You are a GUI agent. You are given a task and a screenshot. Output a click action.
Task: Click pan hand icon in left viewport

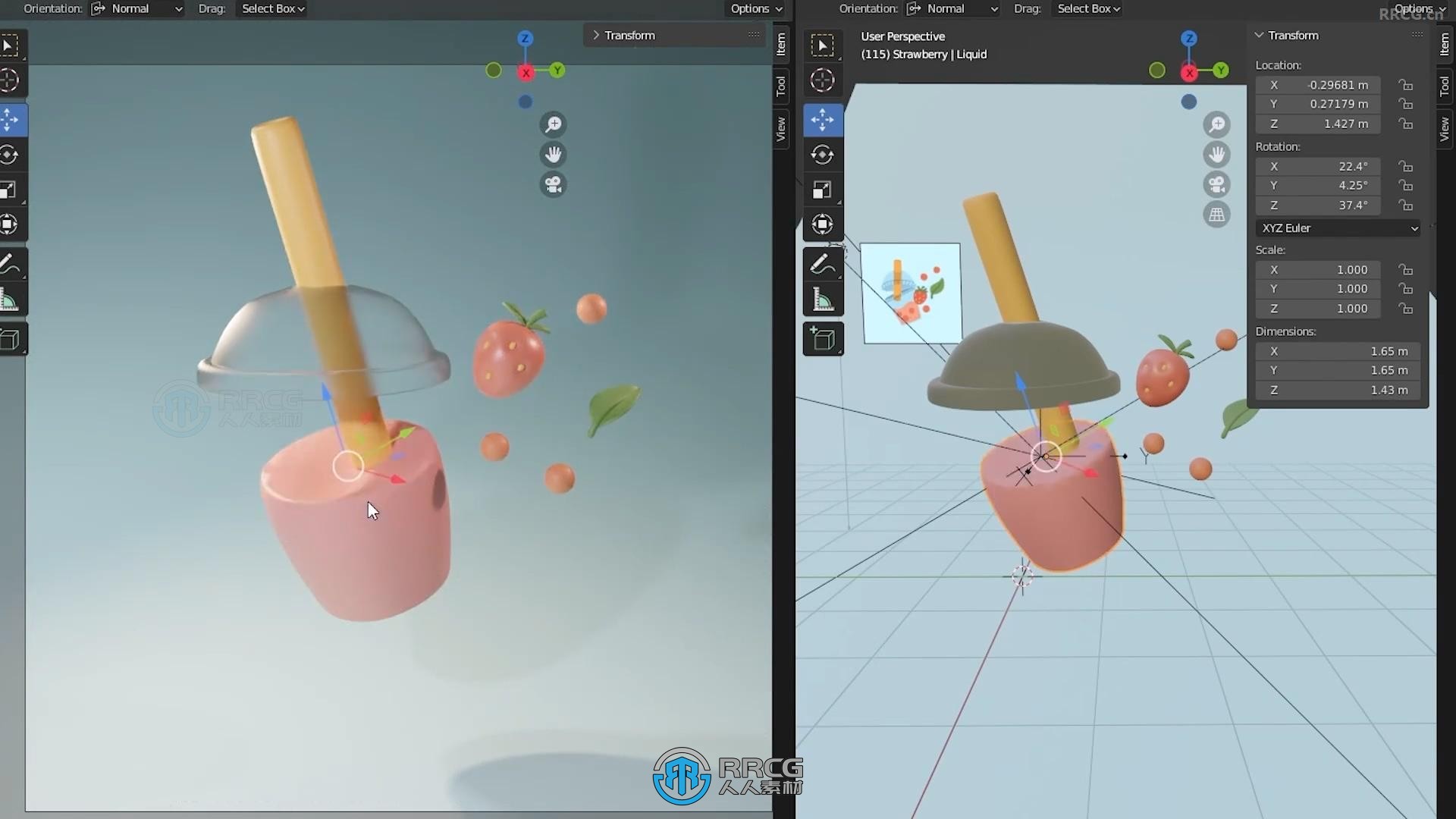pyautogui.click(x=554, y=155)
